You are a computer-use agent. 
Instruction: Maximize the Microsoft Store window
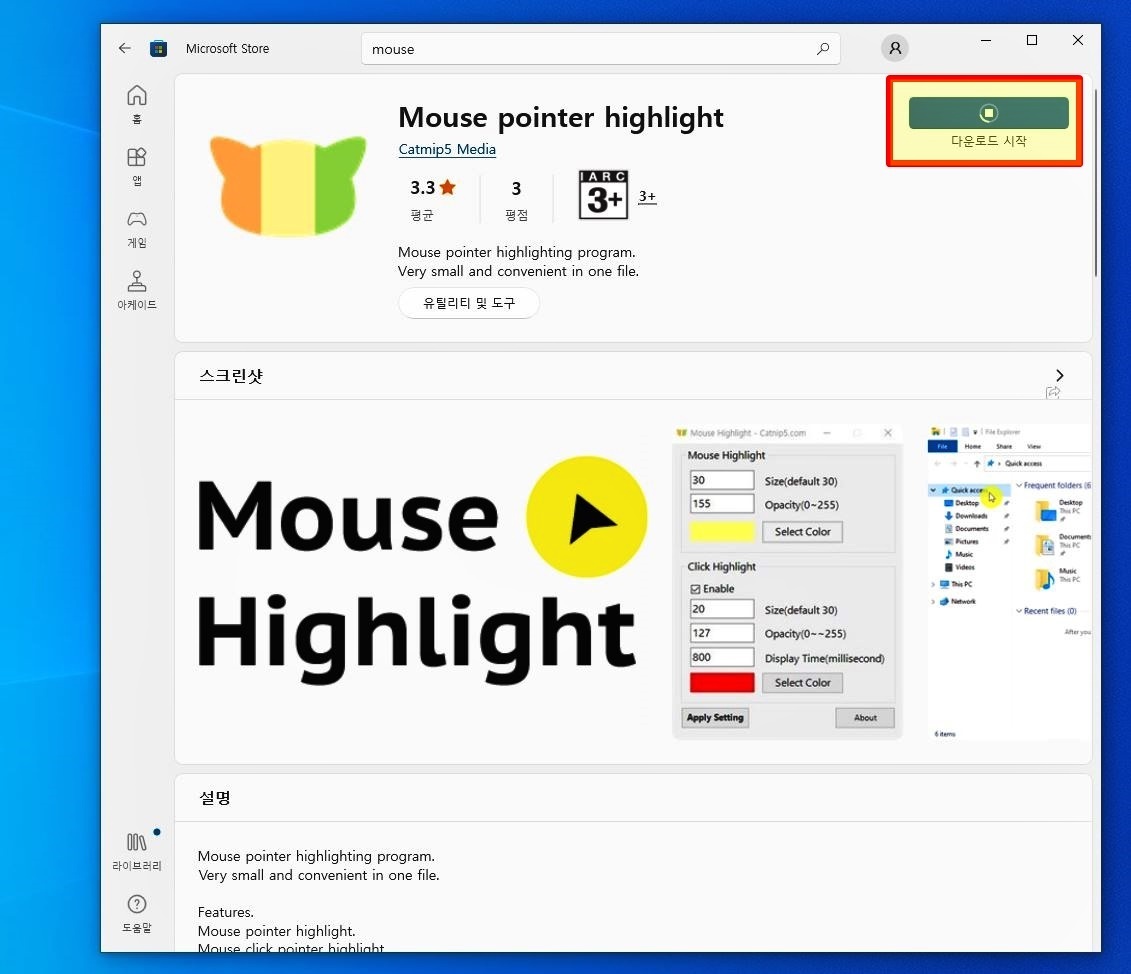point(1031,40)
